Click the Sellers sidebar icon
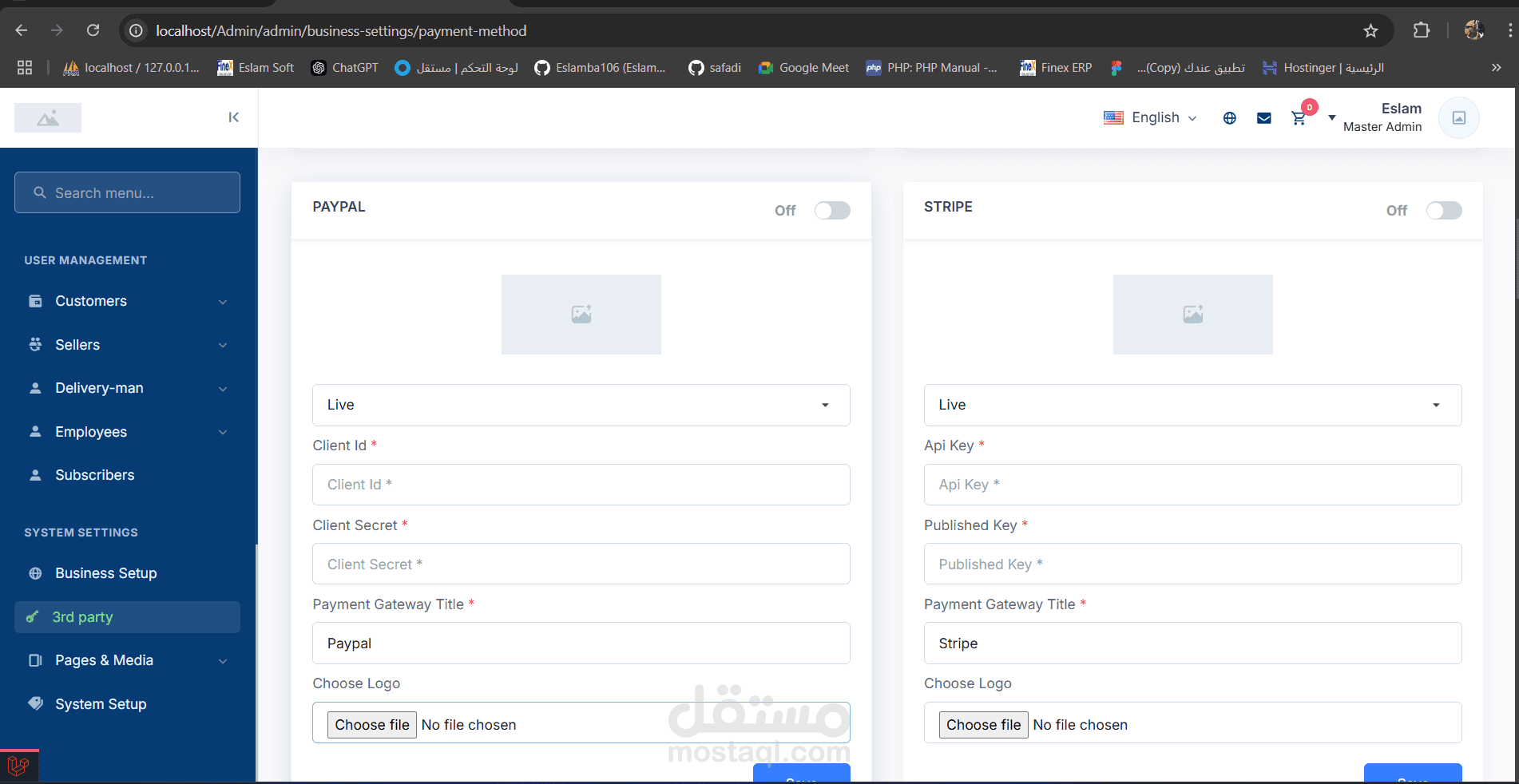The width and height of the screenshot is (1519, 784). click(x=35, y=345)
